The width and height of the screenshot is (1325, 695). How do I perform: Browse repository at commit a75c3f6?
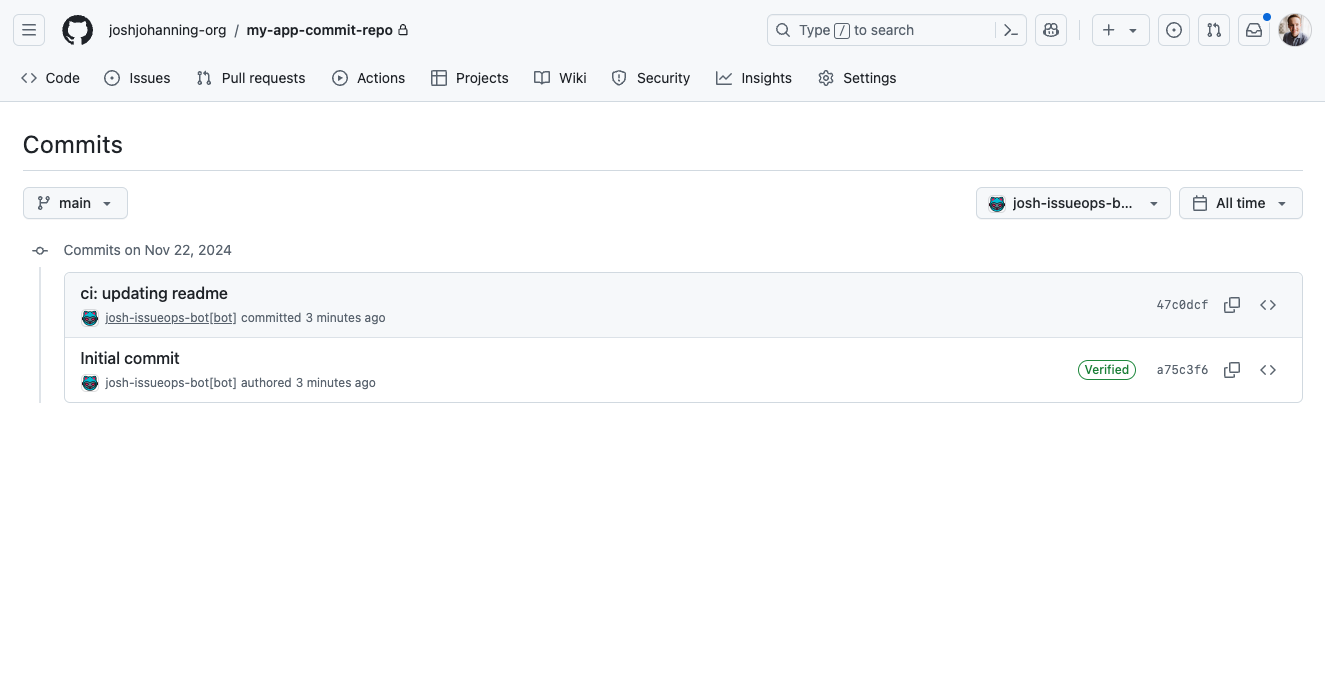pos(1268,370)
